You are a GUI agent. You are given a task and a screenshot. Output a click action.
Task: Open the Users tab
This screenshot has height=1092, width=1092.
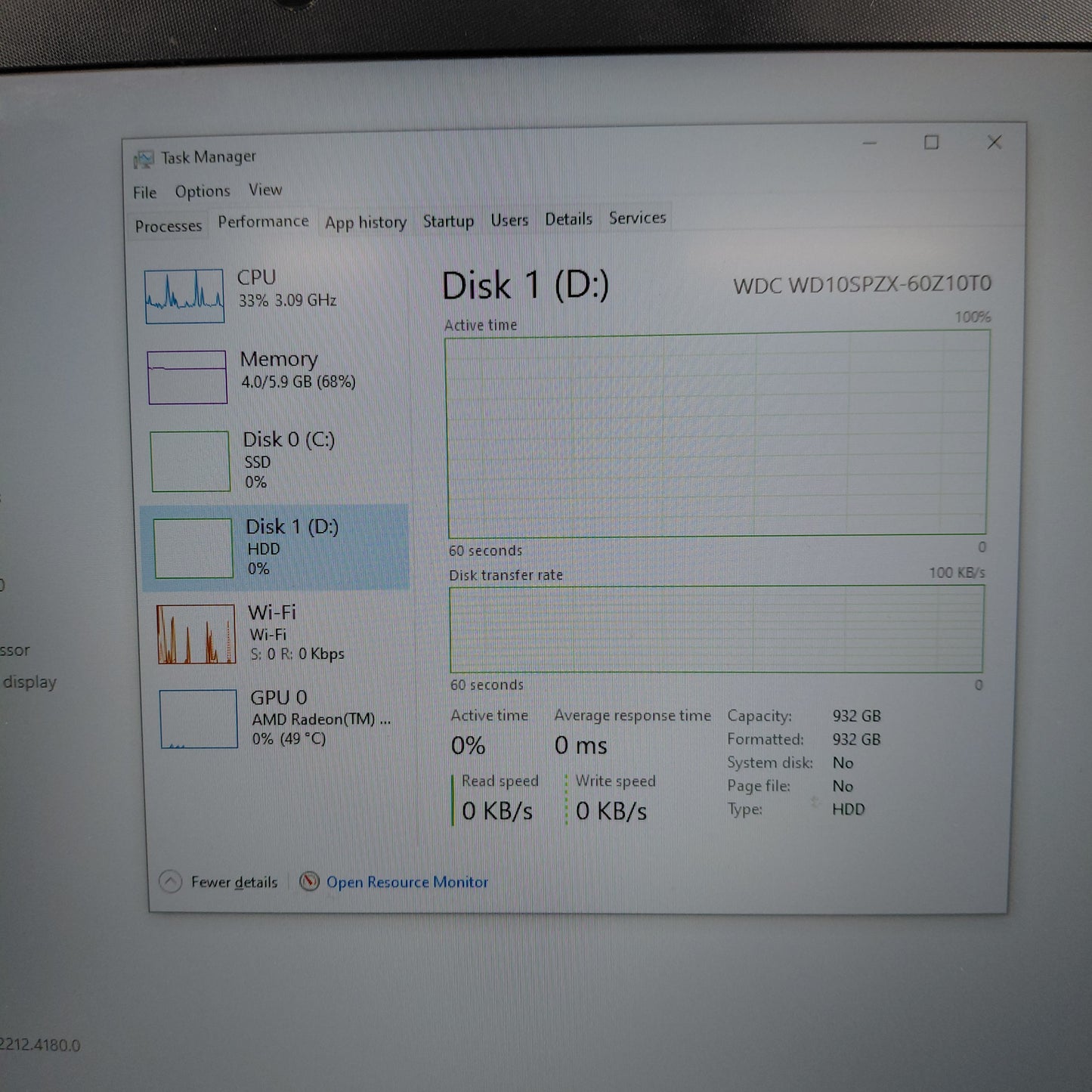pyautogui.click(x=509, y=220)
